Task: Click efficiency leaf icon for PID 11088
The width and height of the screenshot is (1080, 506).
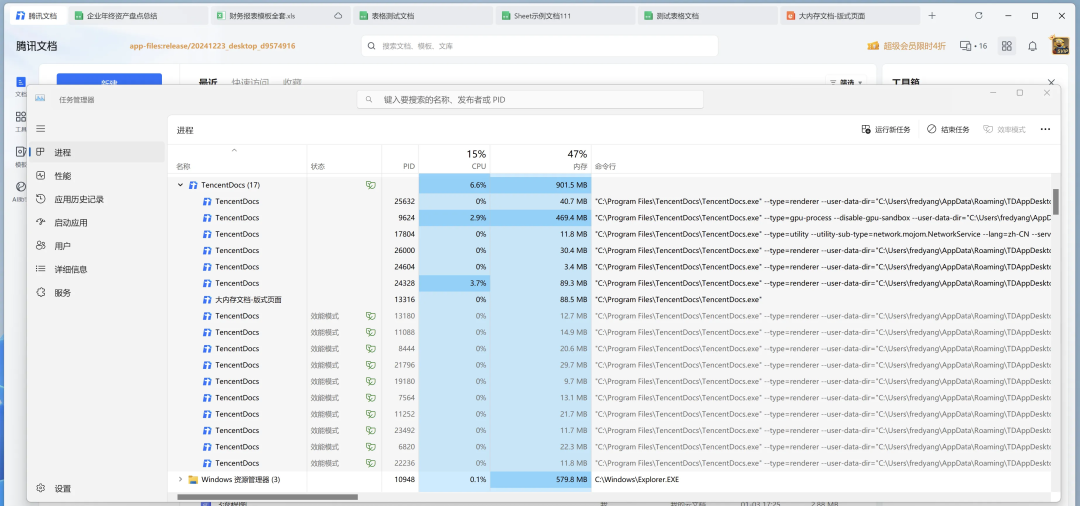Action: coord(371,332)
